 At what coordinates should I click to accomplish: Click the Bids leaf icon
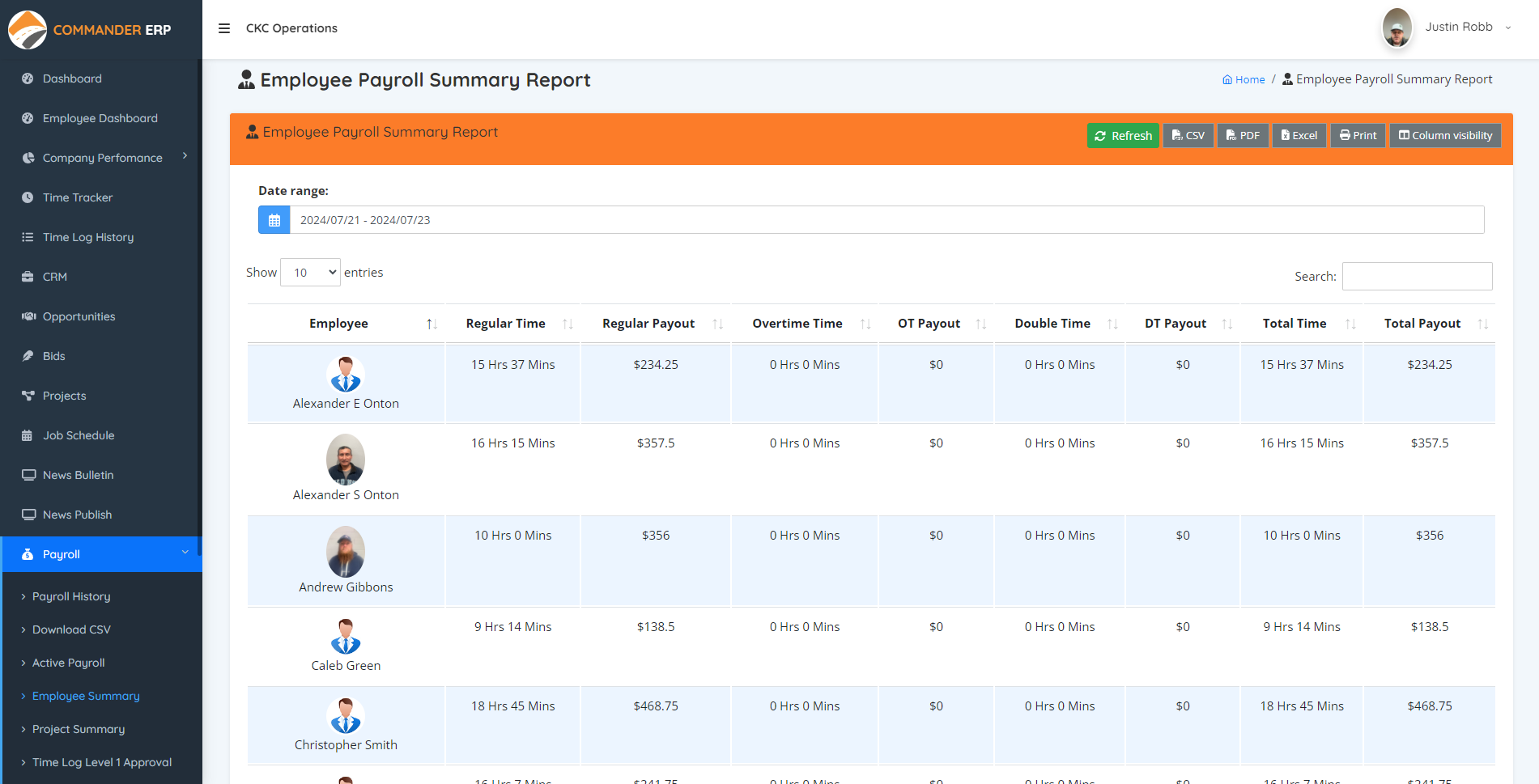[x=28, y=356]
